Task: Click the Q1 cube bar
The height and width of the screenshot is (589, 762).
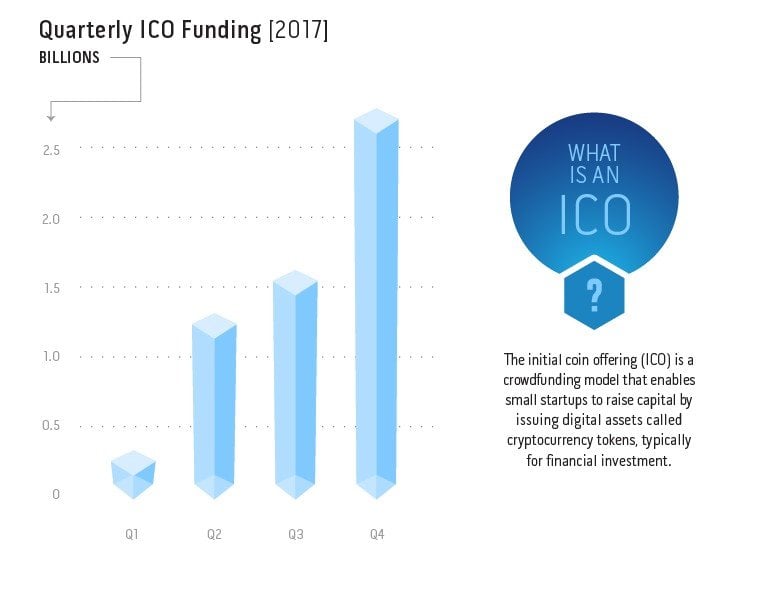Action: [x=132, y=475]
